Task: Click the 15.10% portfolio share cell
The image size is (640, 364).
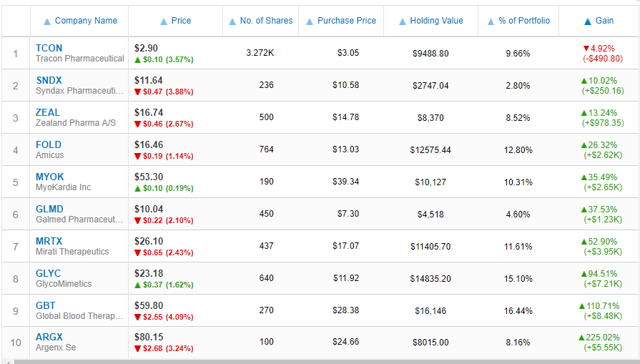Action: click(x=518, y=279)
